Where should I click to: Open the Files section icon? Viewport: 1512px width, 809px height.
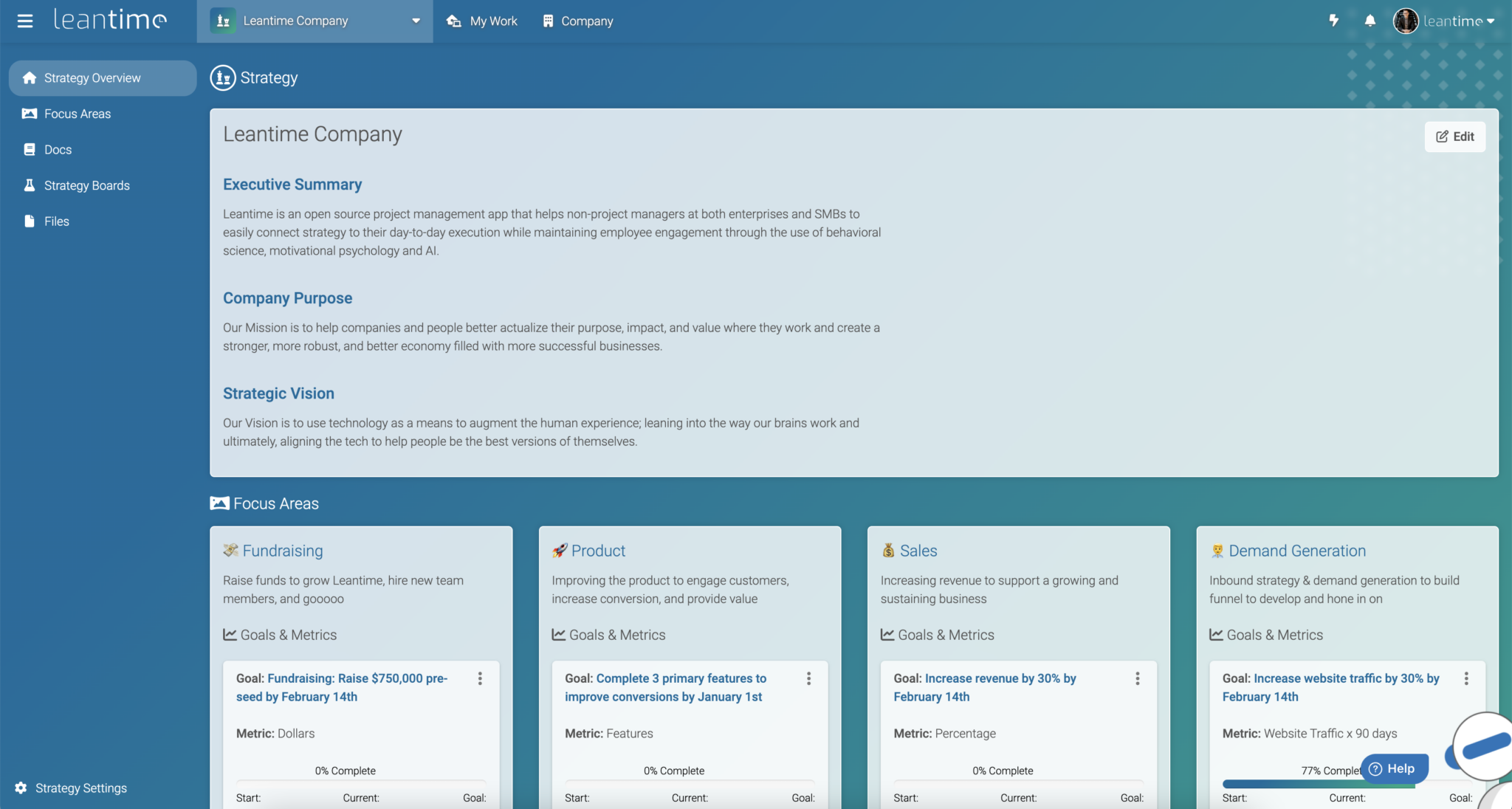pos(28,221)
